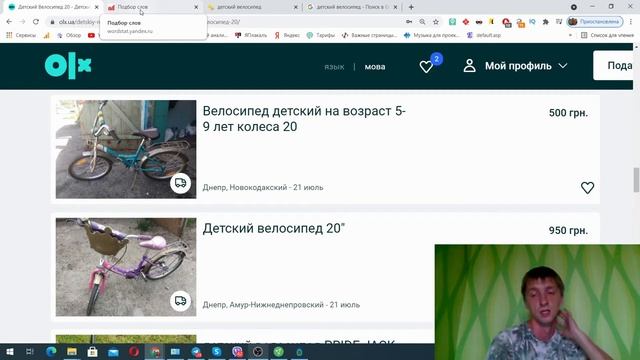Open the Сервисы apps bookmark

[x=21, y=36]
